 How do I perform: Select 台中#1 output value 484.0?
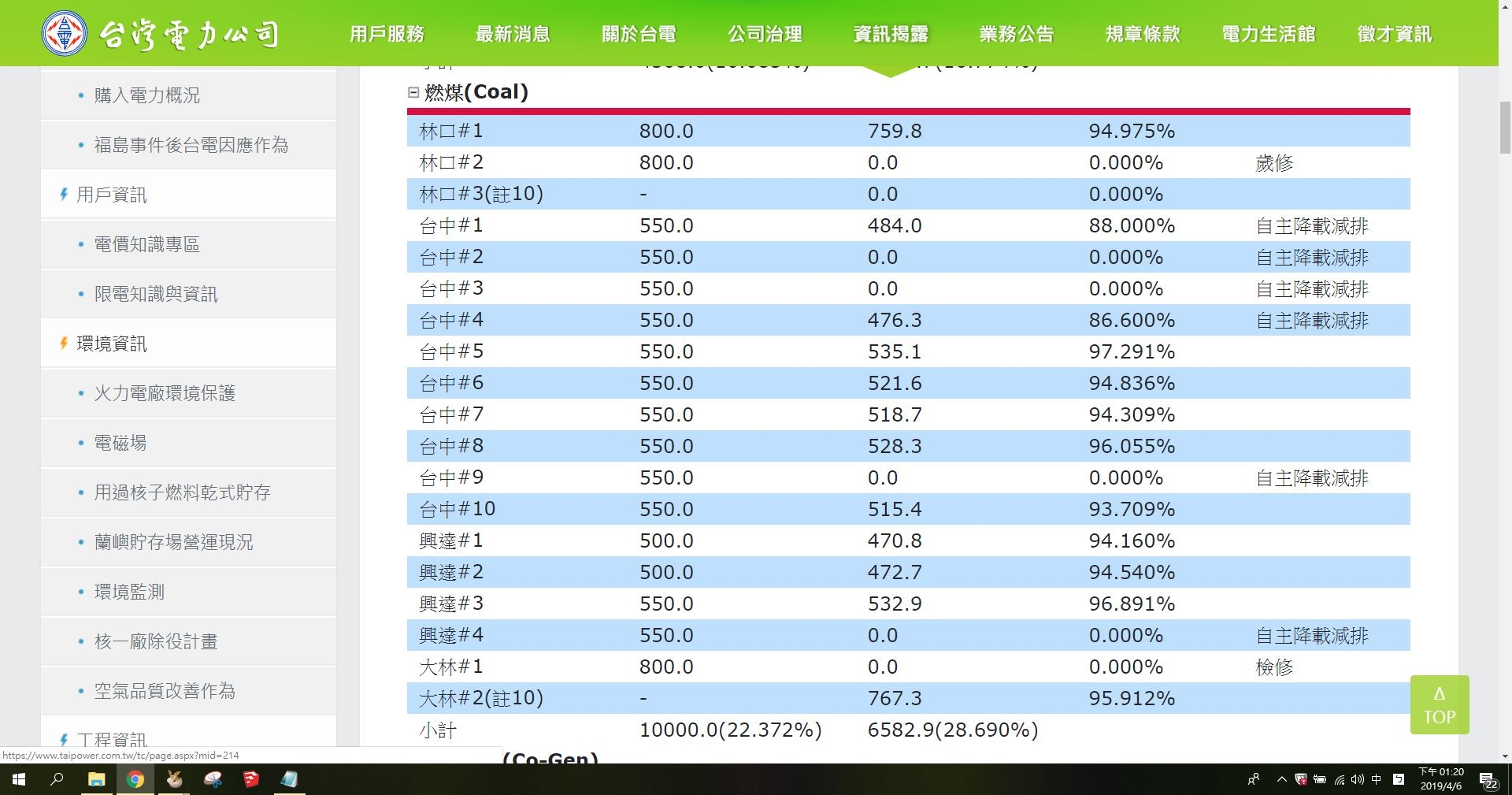click(895, 225)
